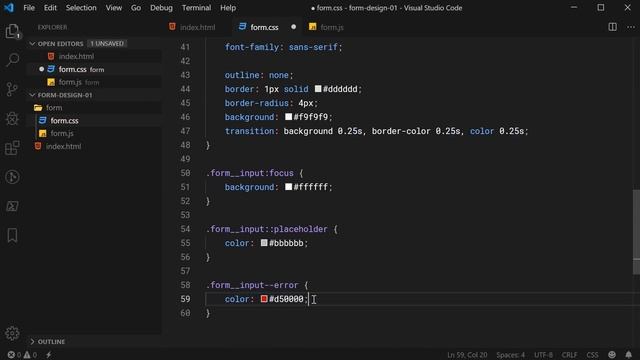Click the #ffffff color swatch
This screenshot has width=640, height=360.
click(288, 187)
